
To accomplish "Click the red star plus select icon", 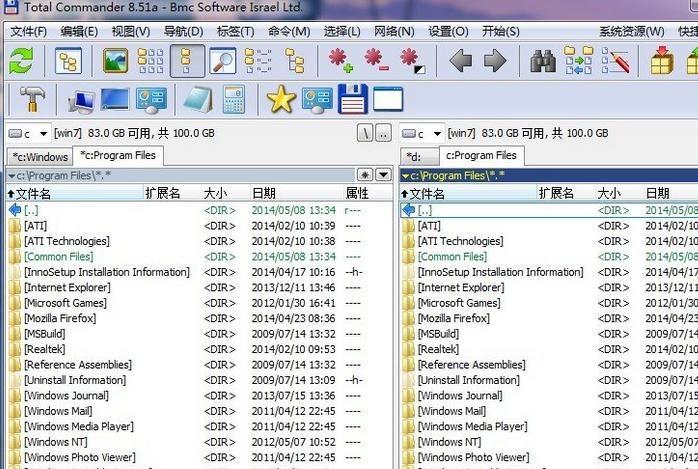I will [341, 61].
